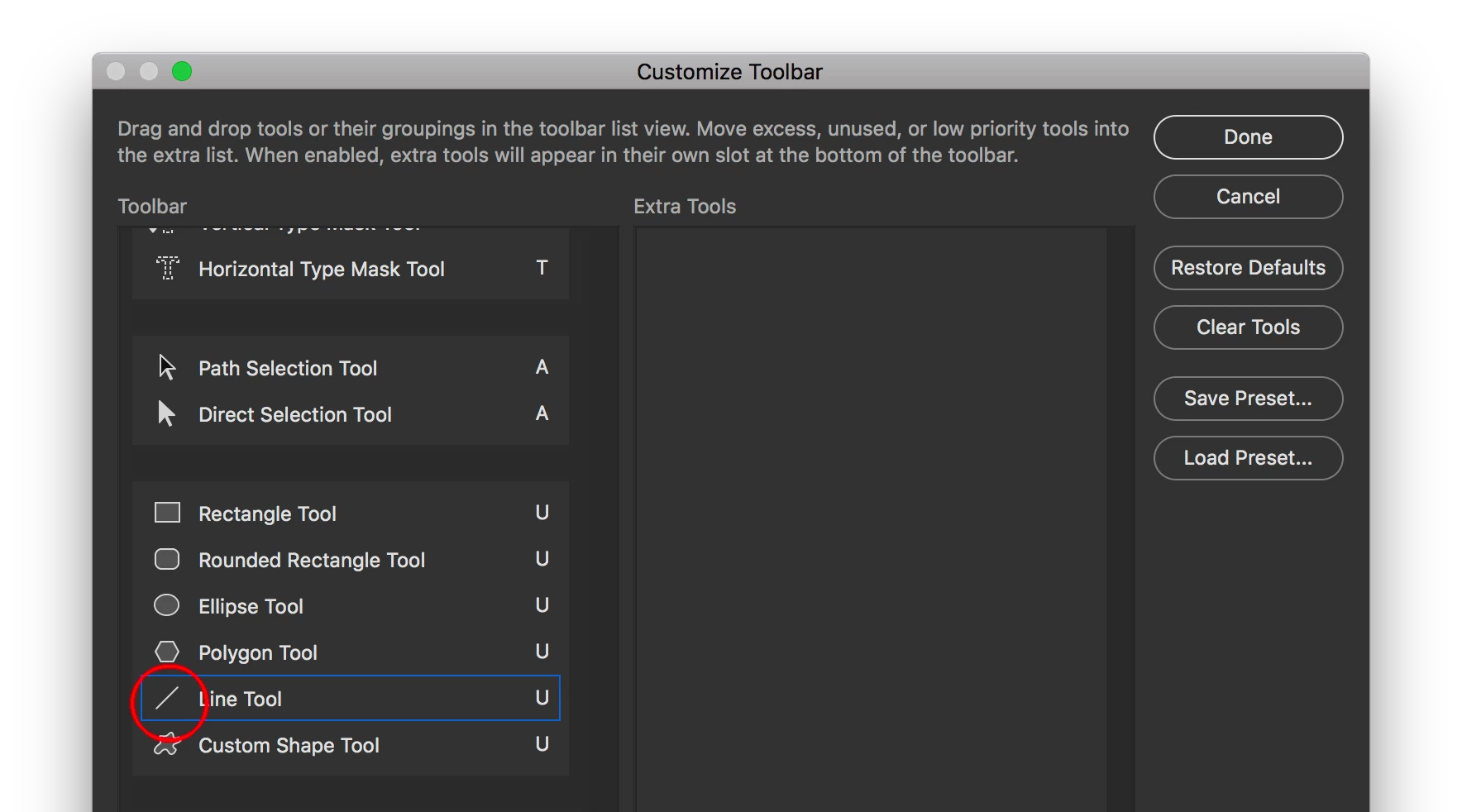
Task: Click Restore Defaults
Action: (1248, 268)
